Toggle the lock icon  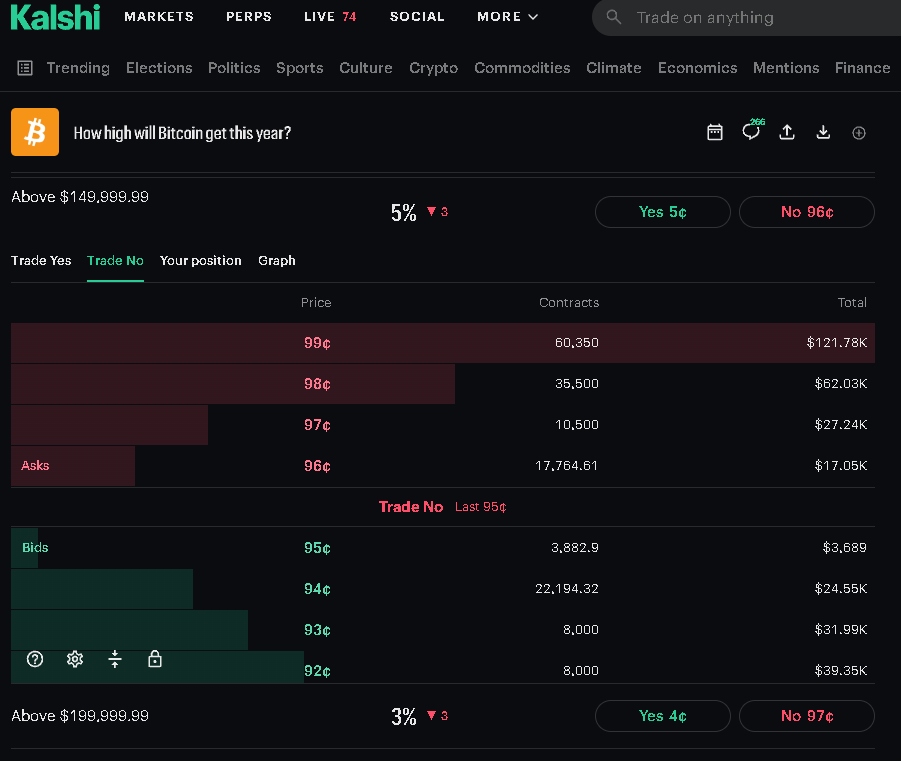tap(155, 659)
